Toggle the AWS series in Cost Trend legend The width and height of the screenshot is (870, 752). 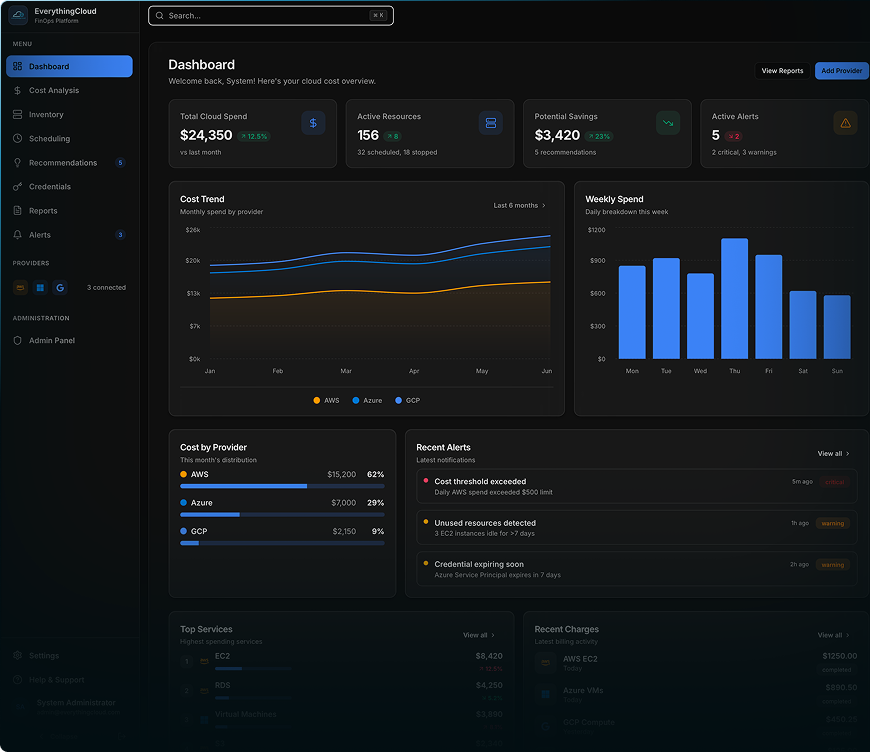pos(327,400)
